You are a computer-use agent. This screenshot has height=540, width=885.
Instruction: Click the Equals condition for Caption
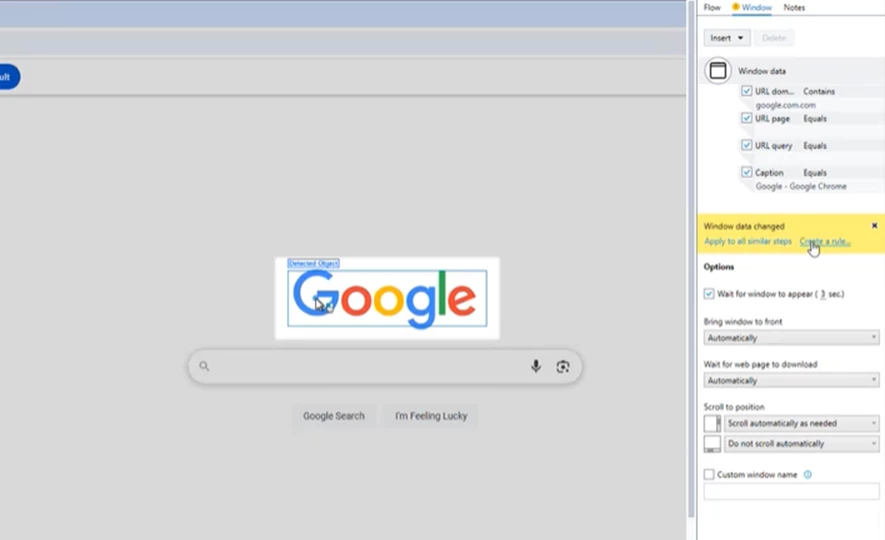(x=815, y=173)
